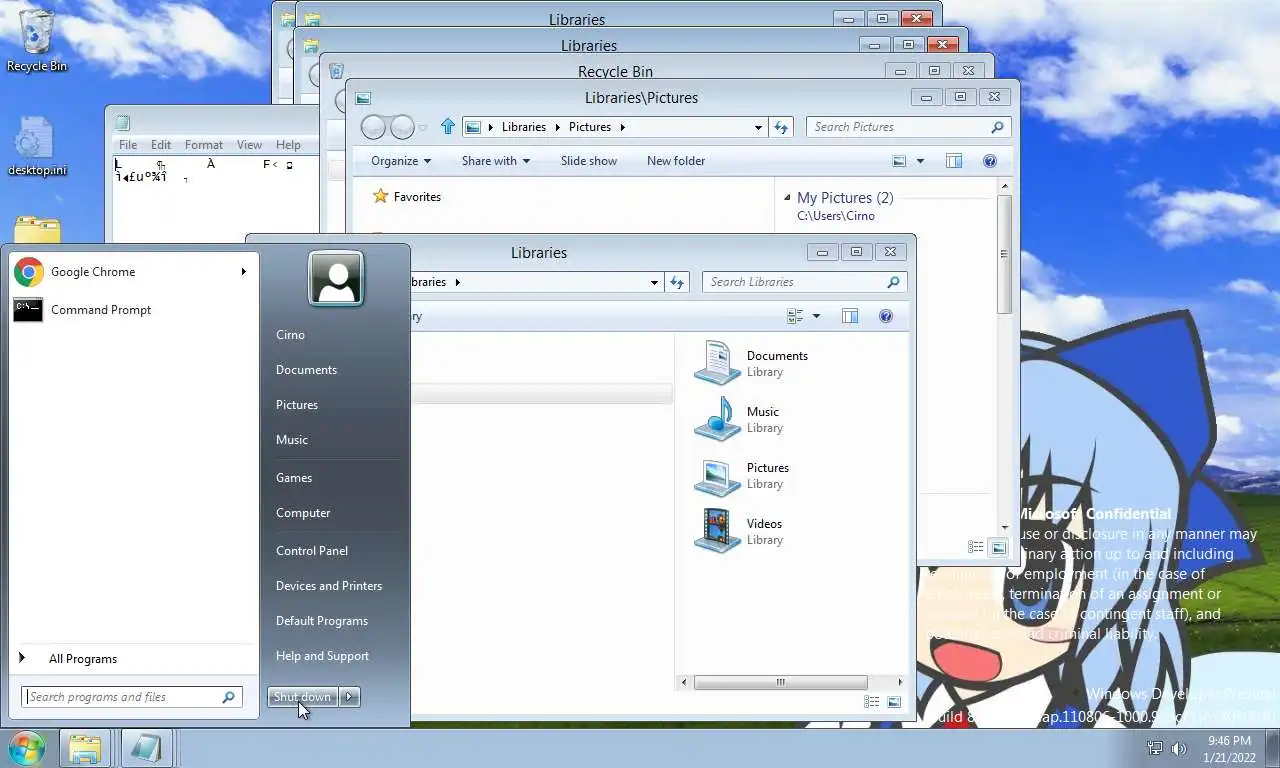Click the Shut down button
The width and height of the screenshot is (1280, 768).
(302, 697)
